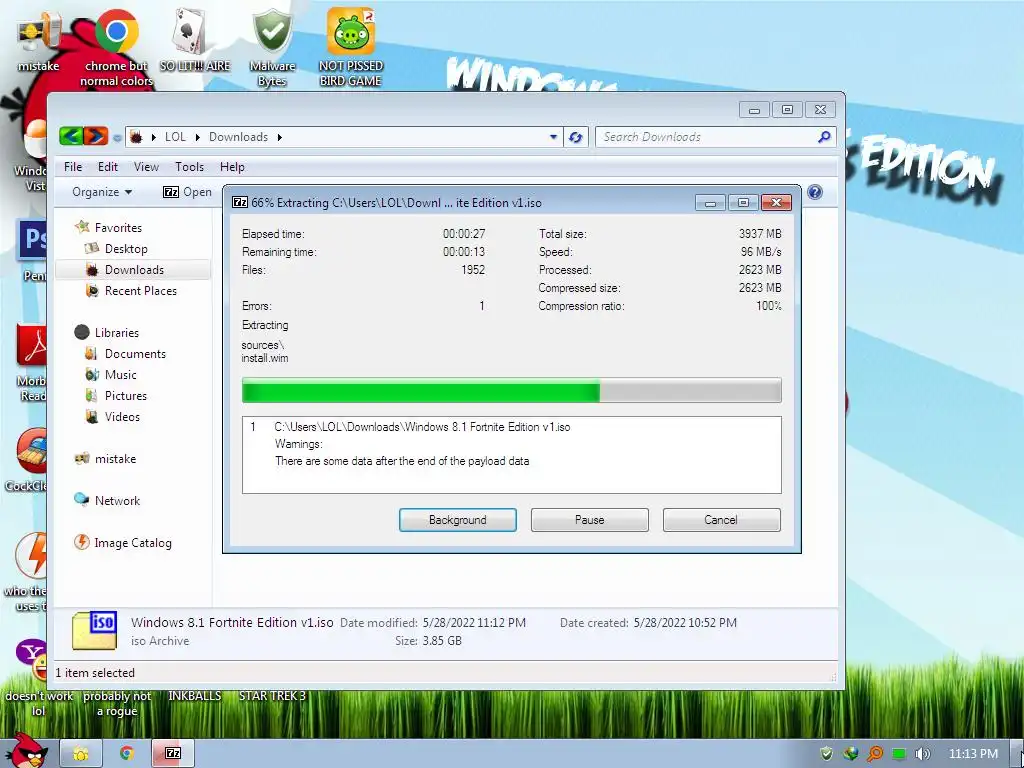Viewport: 1024px width, 768px height.
Task: Click the Chrome taskbar icon
Action: pos(127,754)
